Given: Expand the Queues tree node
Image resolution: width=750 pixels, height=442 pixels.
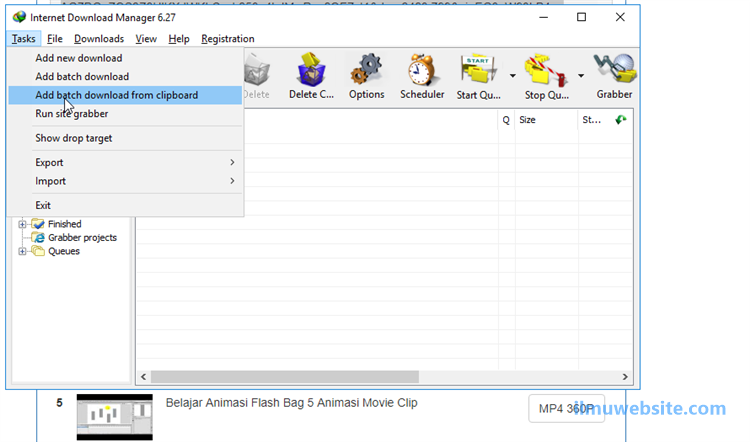Looking at the screenshot, I should coord(22,251).
